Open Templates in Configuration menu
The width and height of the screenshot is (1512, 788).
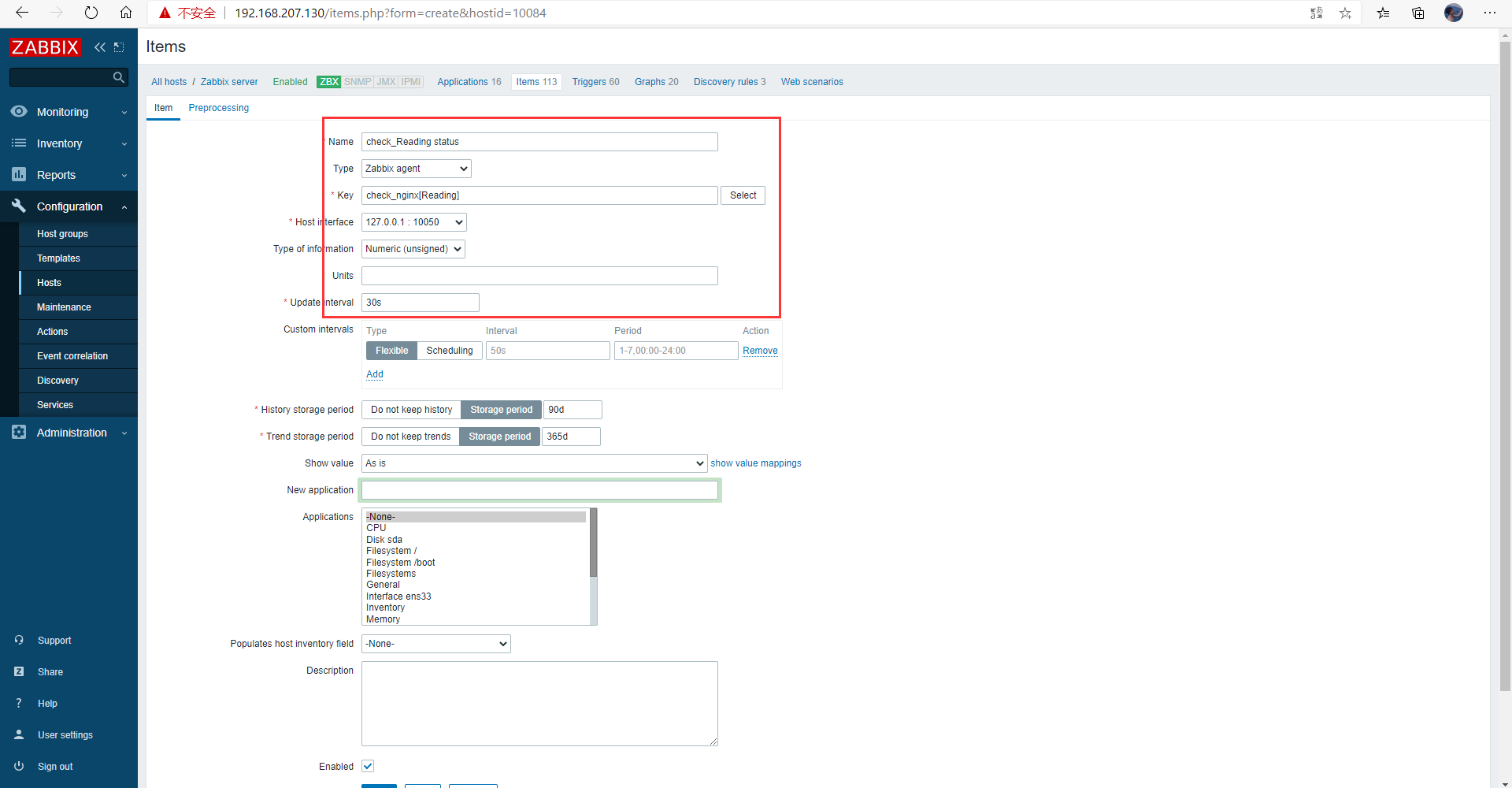58,258
